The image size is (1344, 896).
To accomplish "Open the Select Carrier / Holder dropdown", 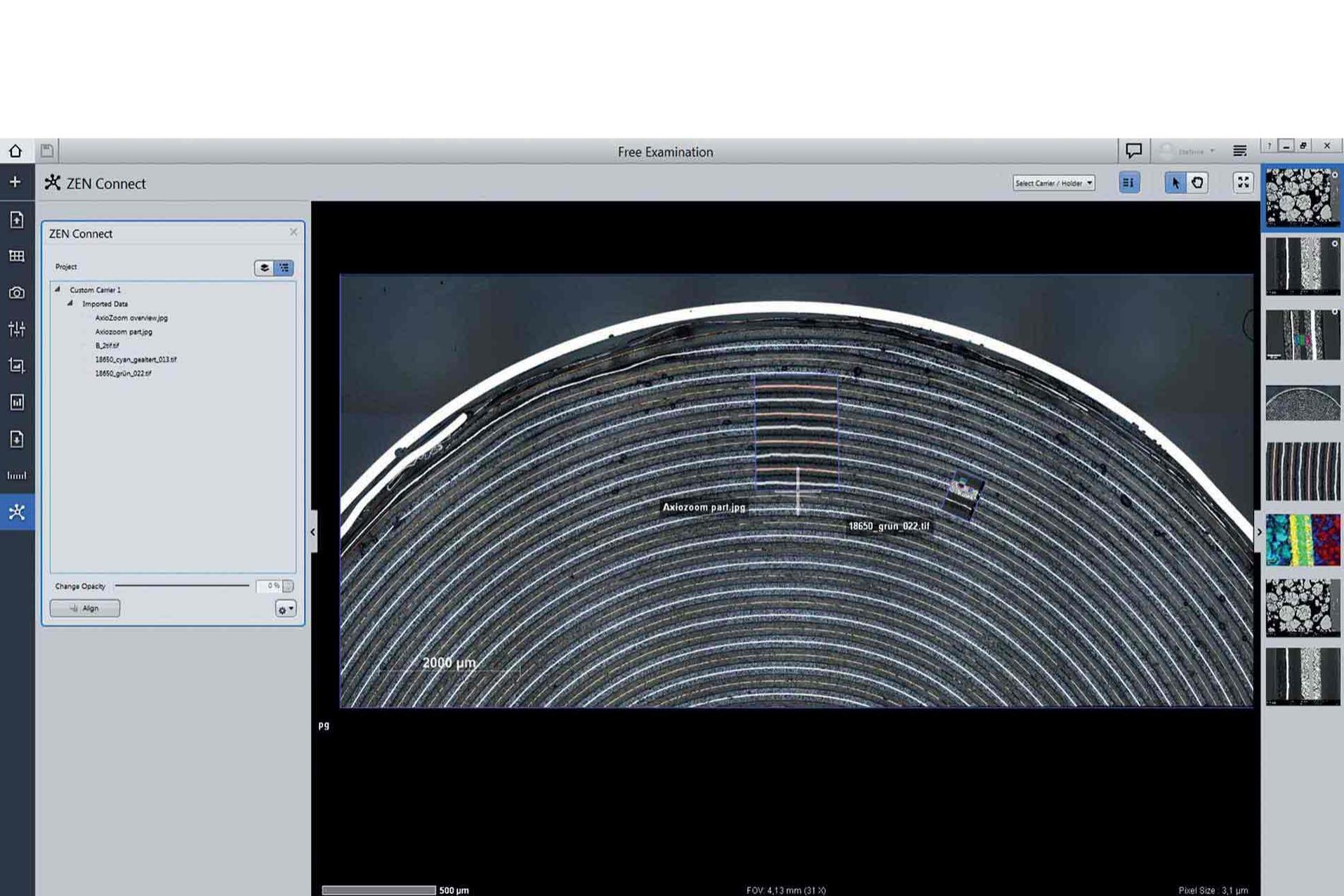I will (1053, 183).
